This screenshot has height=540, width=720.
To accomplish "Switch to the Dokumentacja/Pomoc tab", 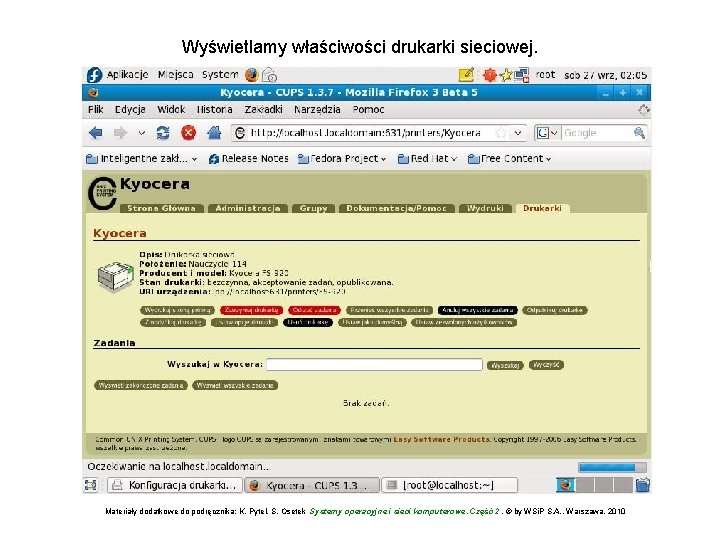I will (396, 208).
